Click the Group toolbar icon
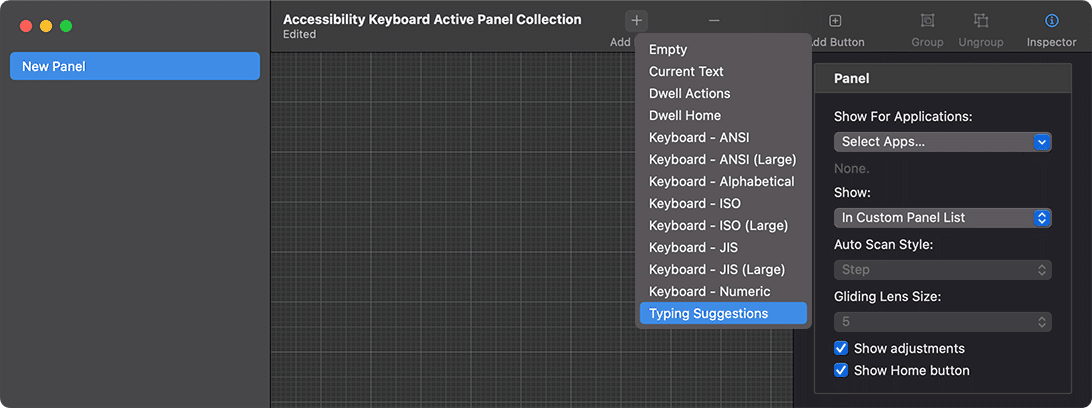 click(927, 21)
